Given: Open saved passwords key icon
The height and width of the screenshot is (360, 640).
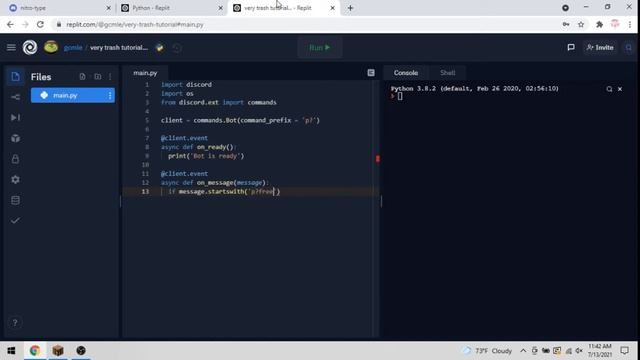Looking at the screenshot, I should (x=566, y=24).
